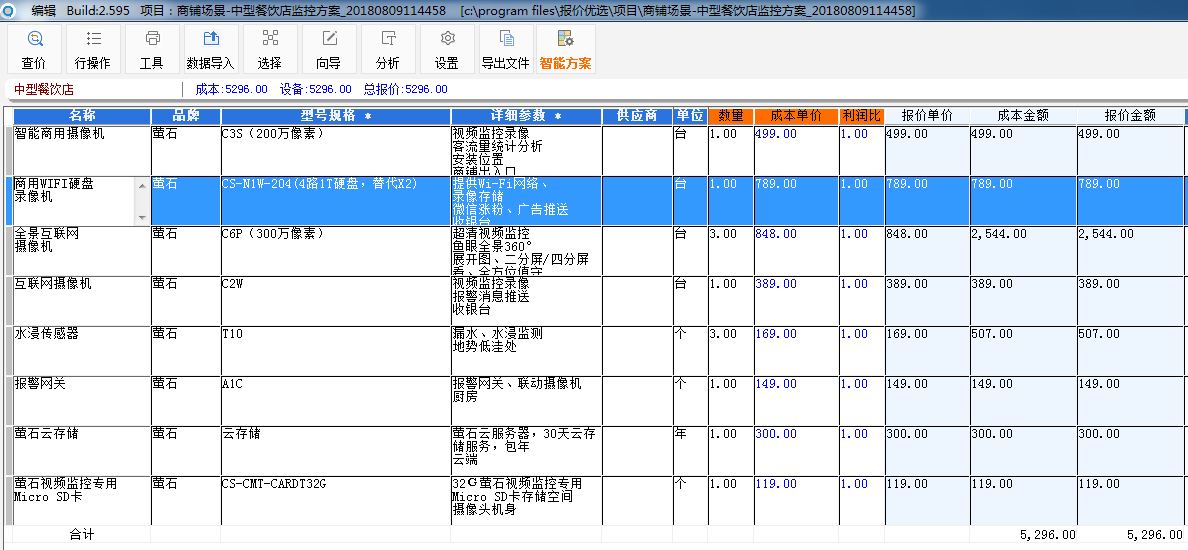1188x550 pixels.
Task: Click the 数据导入 data import icon
Action: pyautogui.click(x=211, y=50)
